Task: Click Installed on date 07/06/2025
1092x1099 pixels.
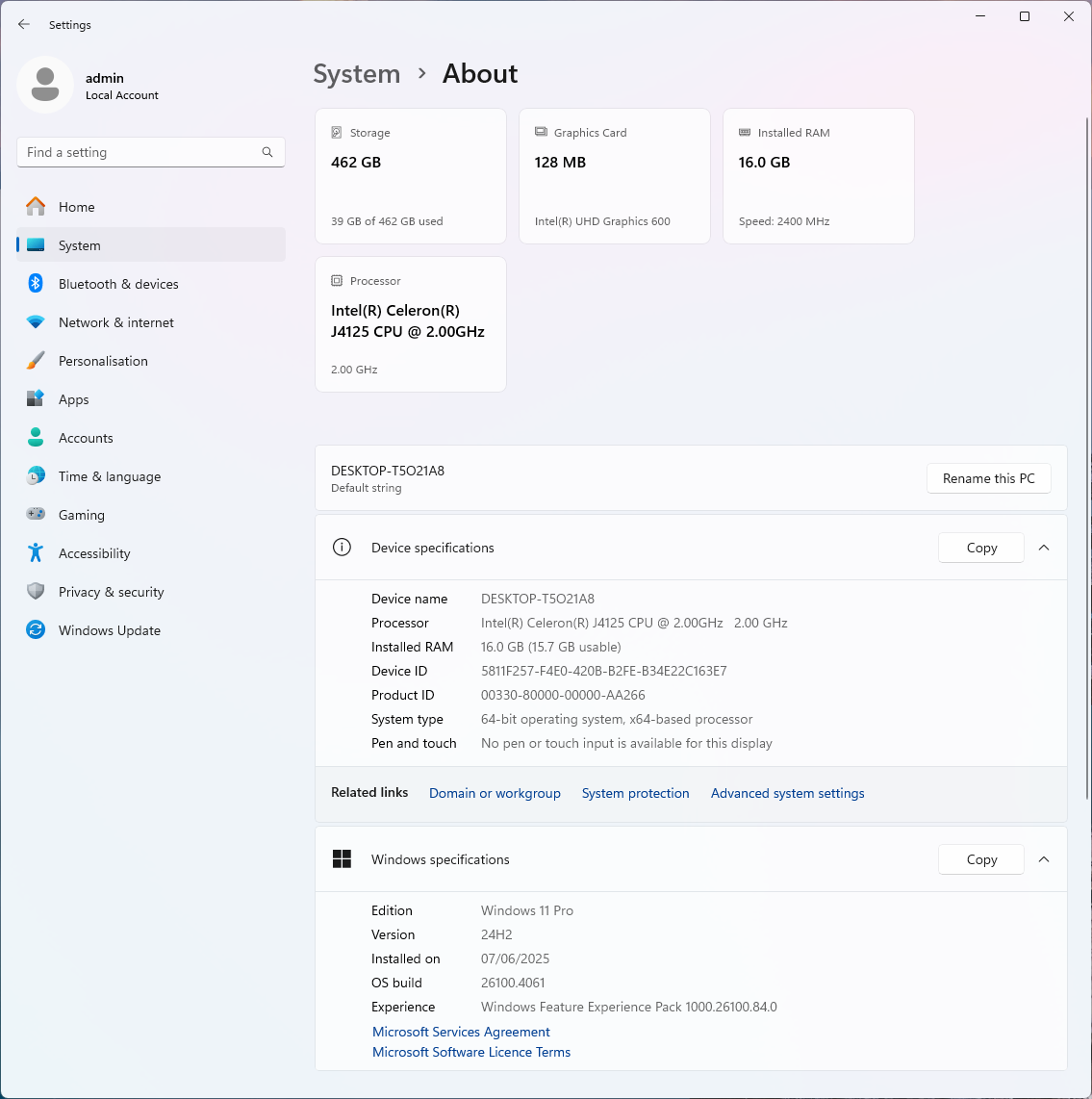Action: click(x=515, y=958)
